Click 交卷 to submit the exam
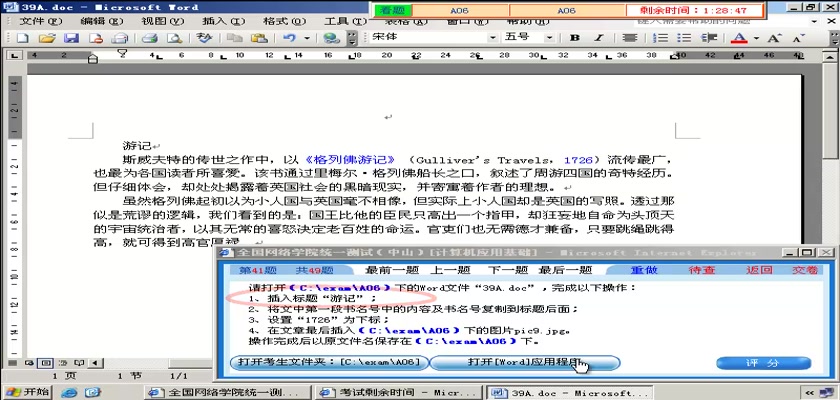Image resolution: width=840 pixels, height=400 pixels. click(806, 270)
